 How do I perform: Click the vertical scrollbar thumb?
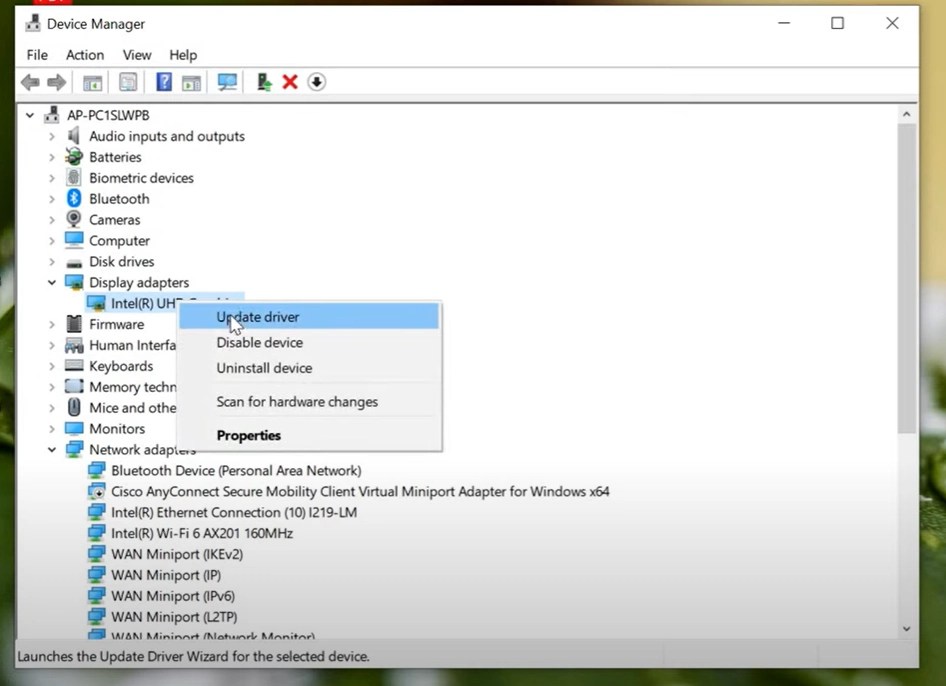(906, 278)
